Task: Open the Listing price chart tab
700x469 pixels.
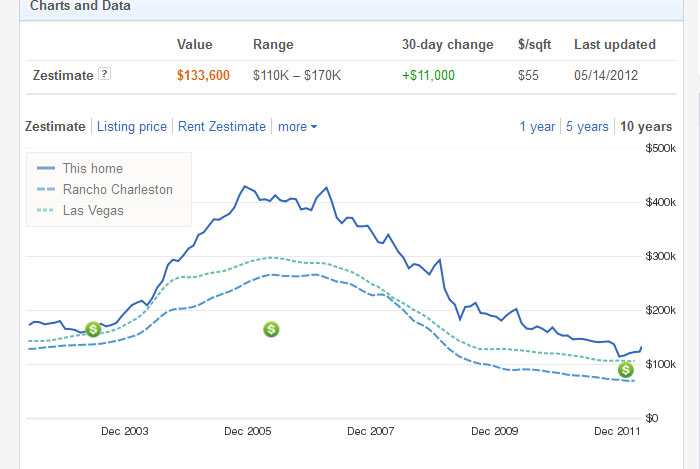Action: [x=132, y=127]
